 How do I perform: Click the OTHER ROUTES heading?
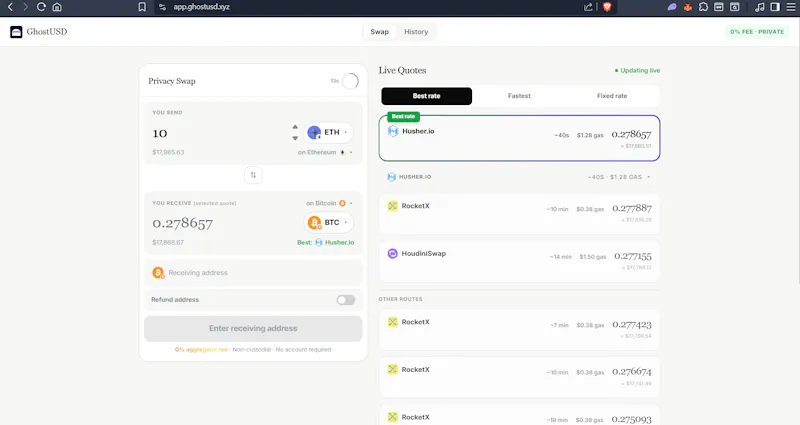[401, 299]
